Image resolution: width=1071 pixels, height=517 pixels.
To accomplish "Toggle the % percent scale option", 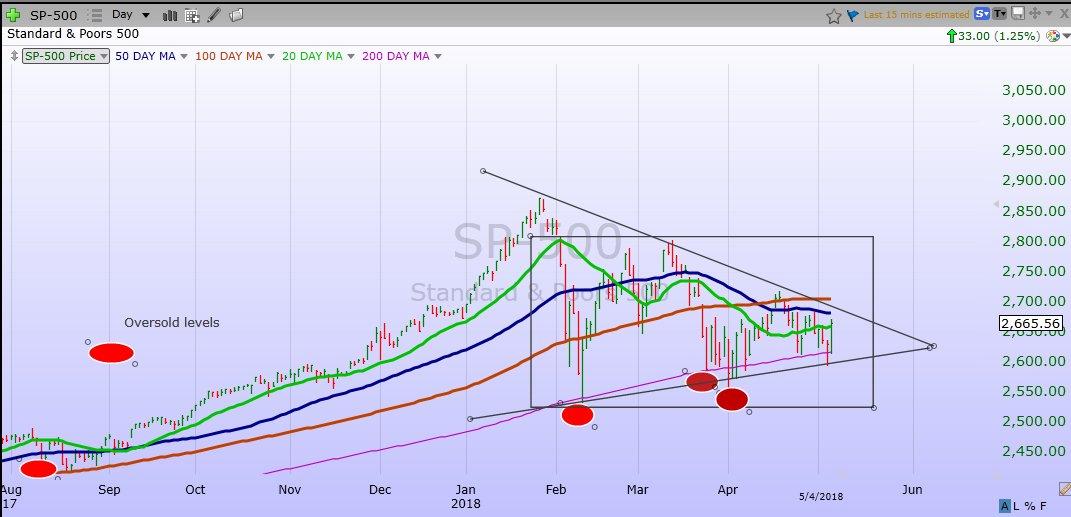I will [x=1029, y=506].
